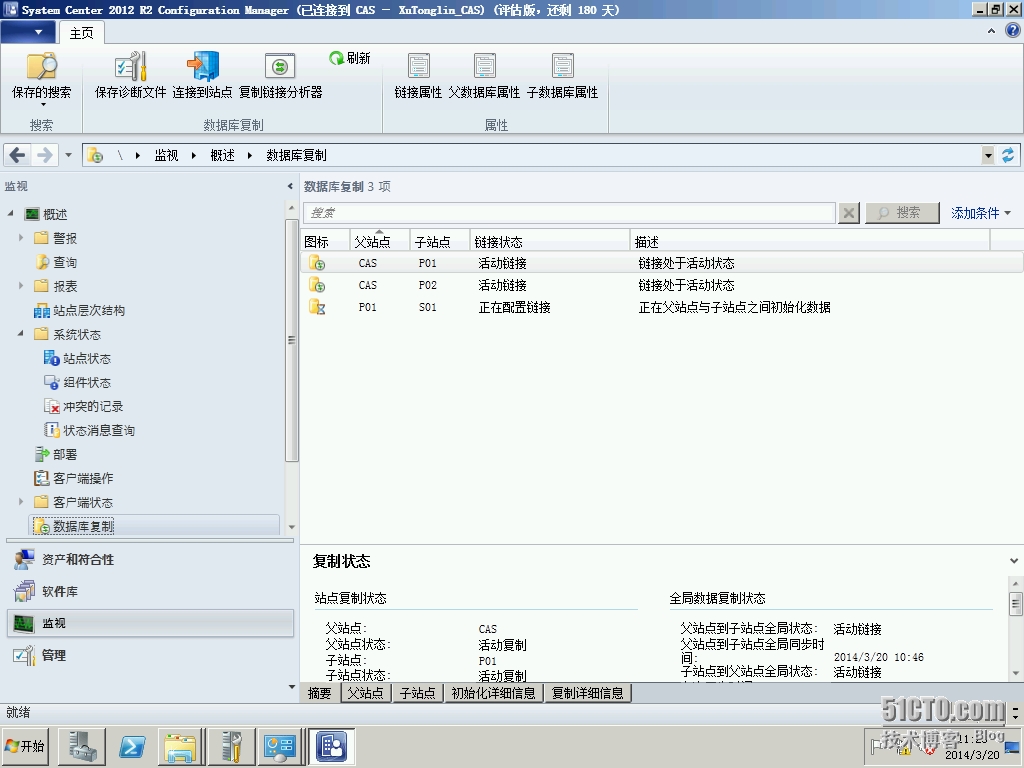Switch to 摘要 tab
The width and height of the screenshot is (1024, 768).
(320, 694)
